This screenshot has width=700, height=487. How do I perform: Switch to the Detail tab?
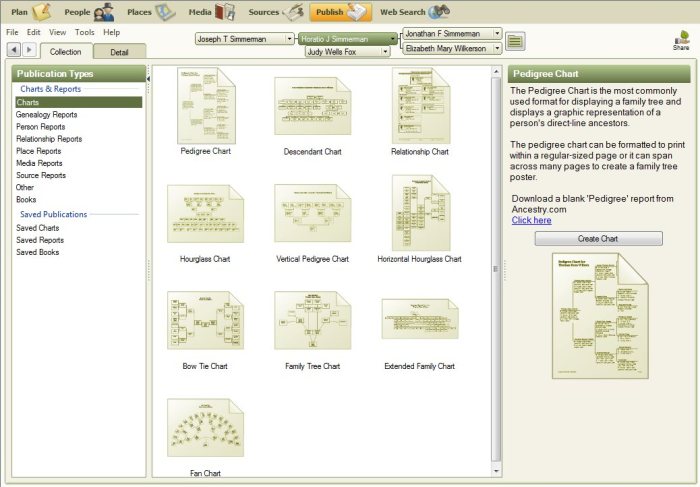[118, 52]
